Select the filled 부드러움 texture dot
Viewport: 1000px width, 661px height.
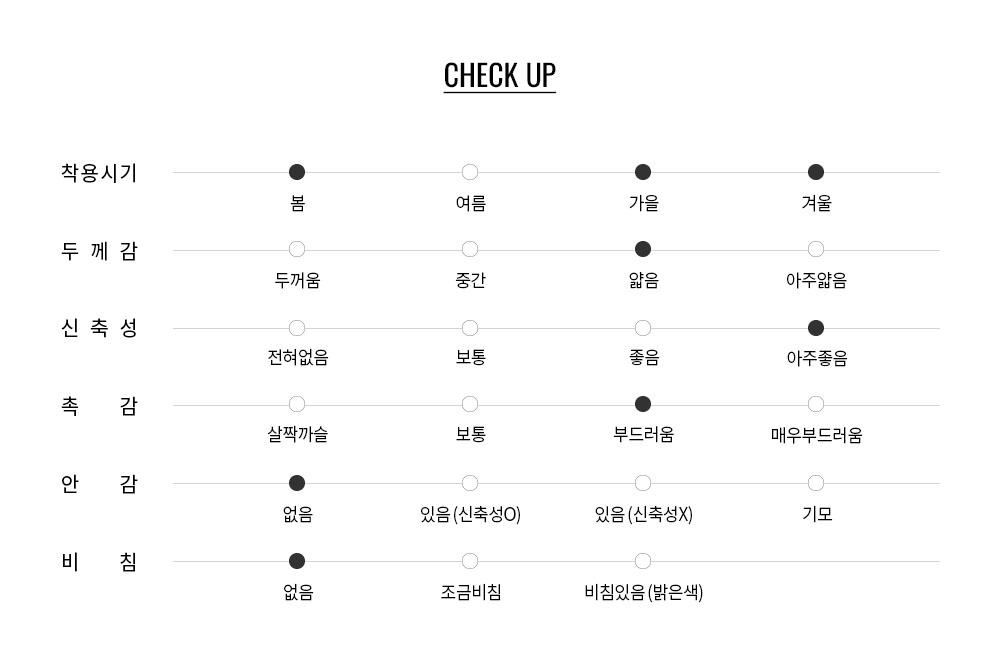[x=643, y=404]
